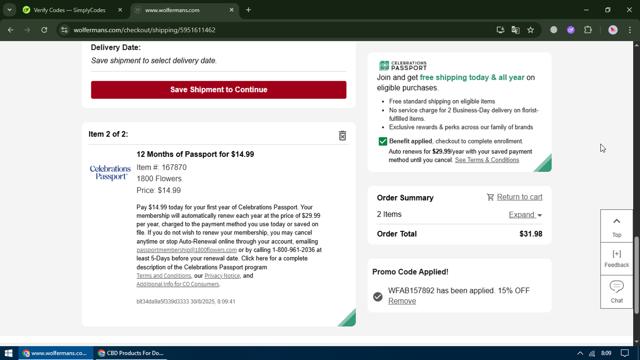Delete item 2 with trash icon

(x=342, y=136)
